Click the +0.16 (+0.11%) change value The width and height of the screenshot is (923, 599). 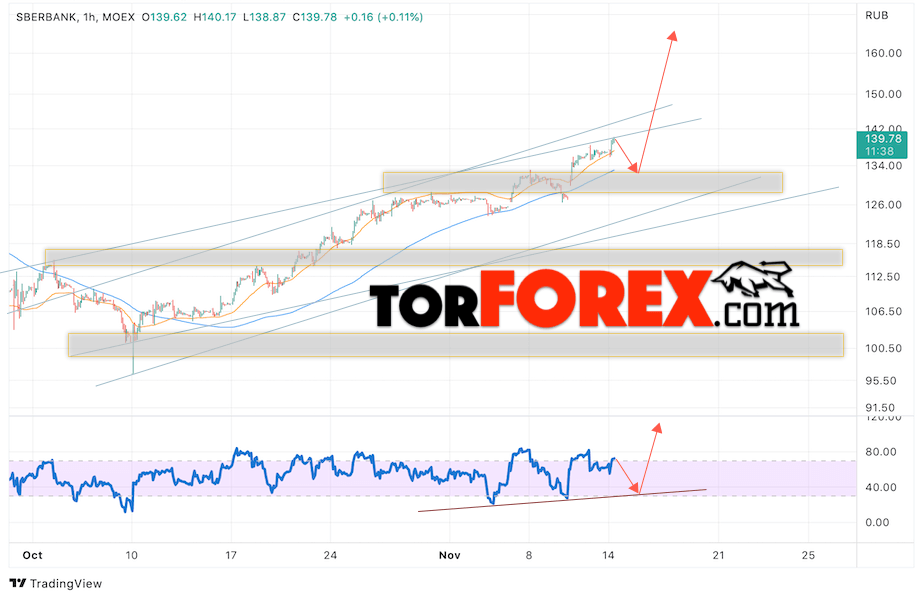click(383, 17)
